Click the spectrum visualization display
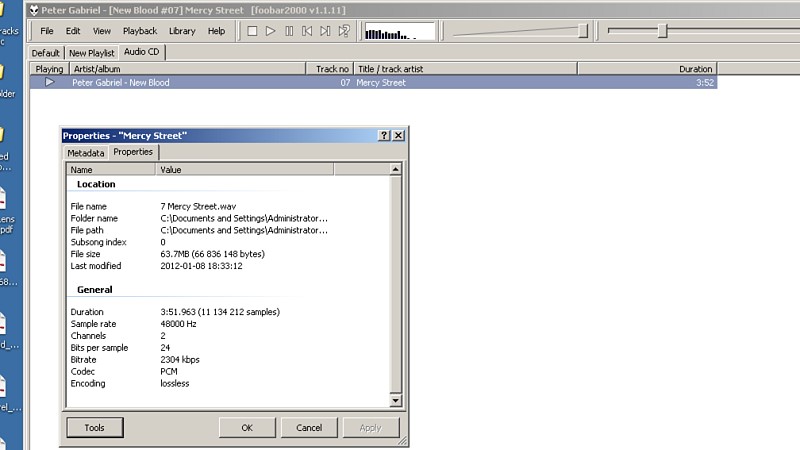The width and height of the screenshot is (800, 450). point(399,32)
